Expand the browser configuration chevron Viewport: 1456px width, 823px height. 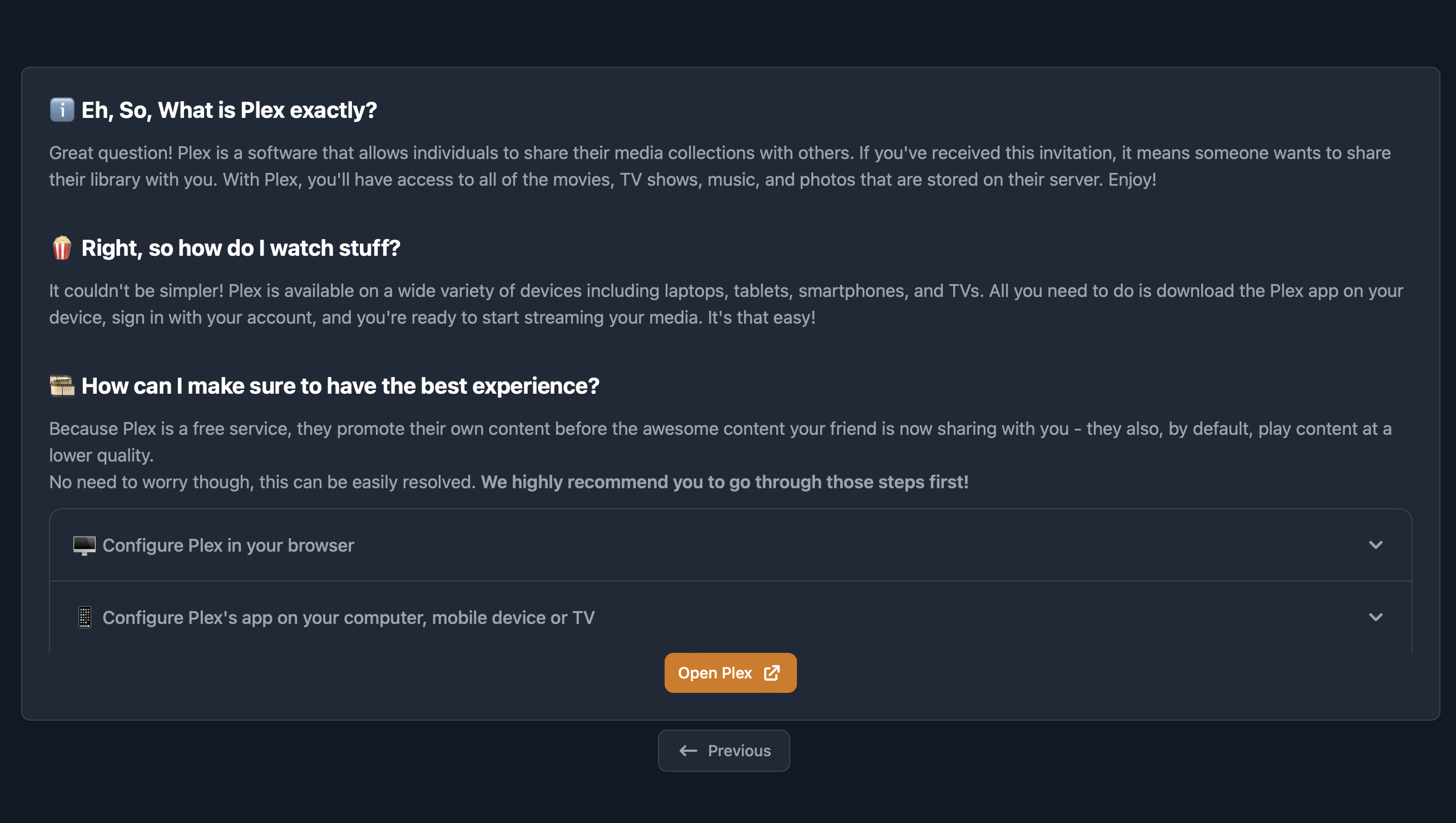click(x=1375, y=545)
